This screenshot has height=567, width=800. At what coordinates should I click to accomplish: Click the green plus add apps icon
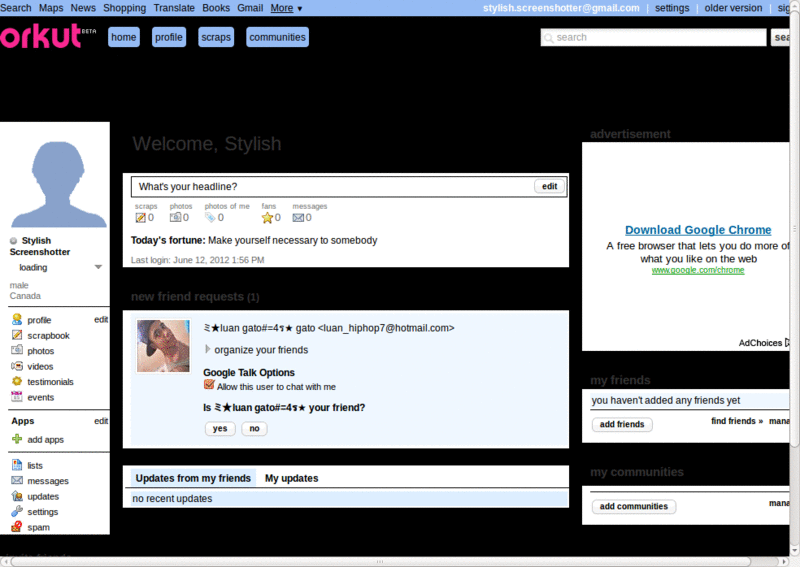[17, 439]
